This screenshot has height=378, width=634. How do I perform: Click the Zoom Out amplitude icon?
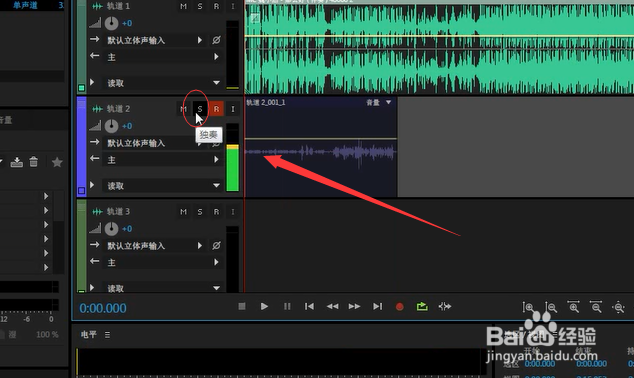(551, 307)
